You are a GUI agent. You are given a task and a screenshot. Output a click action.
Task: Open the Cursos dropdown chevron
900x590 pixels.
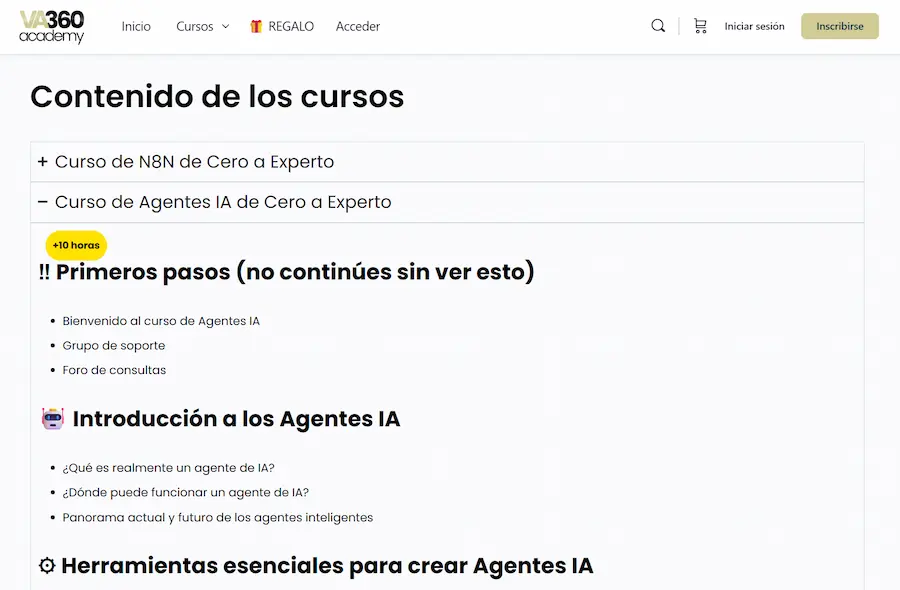tap(226, 27)
